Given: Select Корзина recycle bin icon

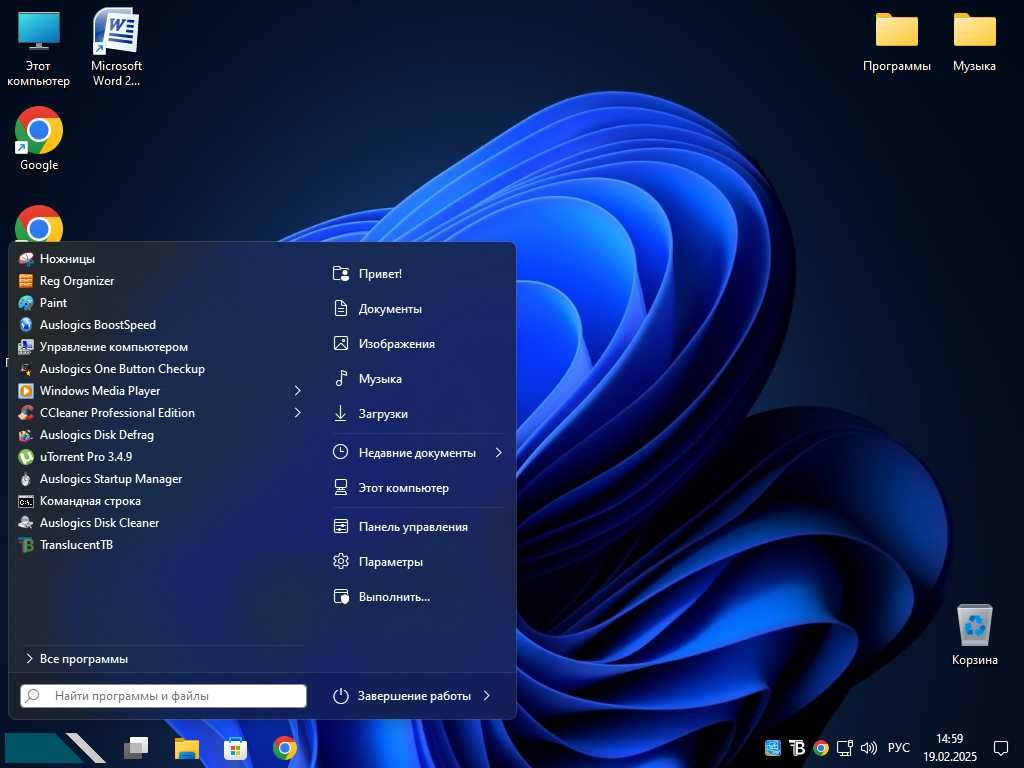Looking at the screenshot, I should (x=974, y=635).
